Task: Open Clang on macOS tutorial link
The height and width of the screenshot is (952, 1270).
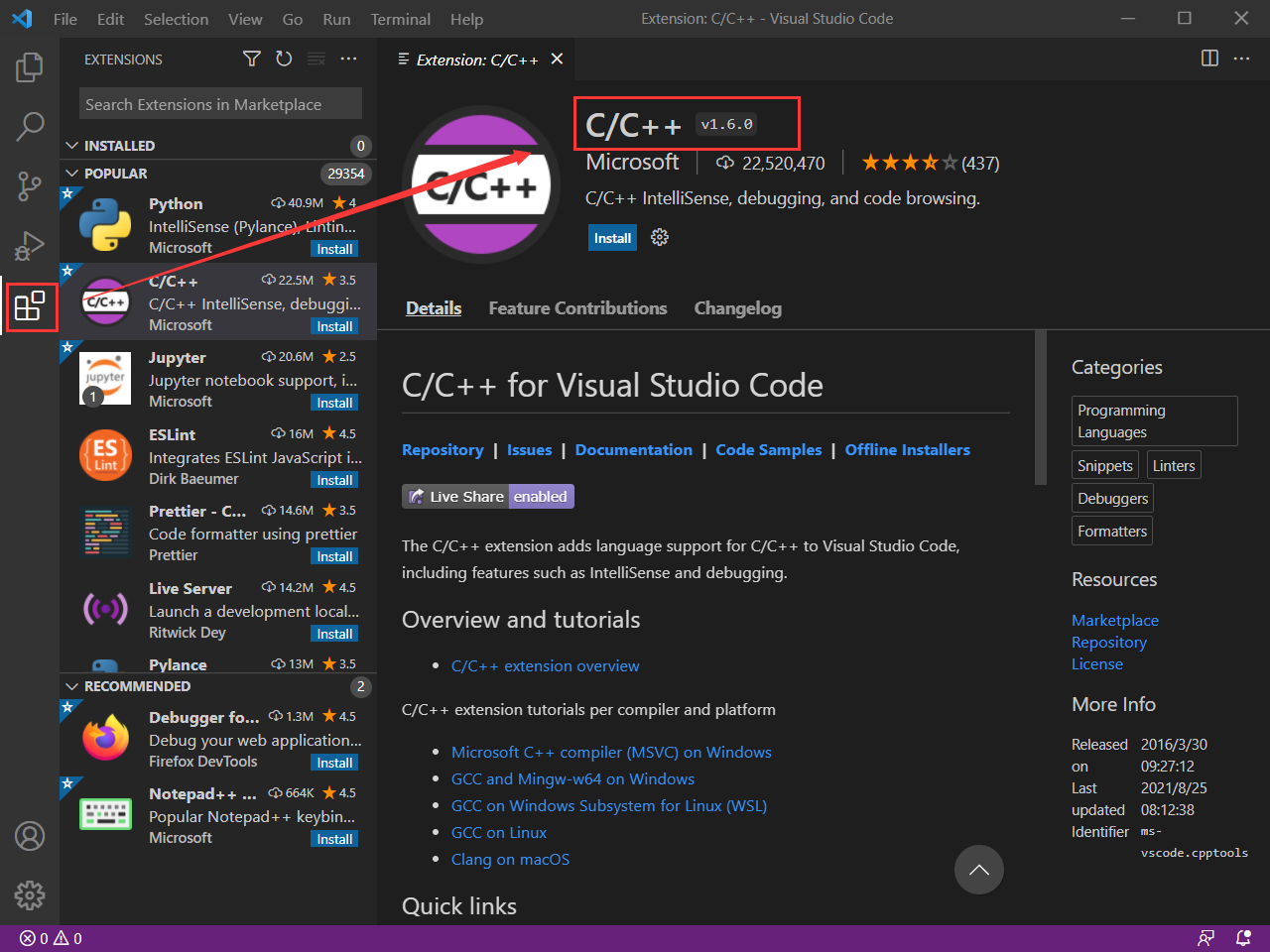Action: [x=510, y=860]
